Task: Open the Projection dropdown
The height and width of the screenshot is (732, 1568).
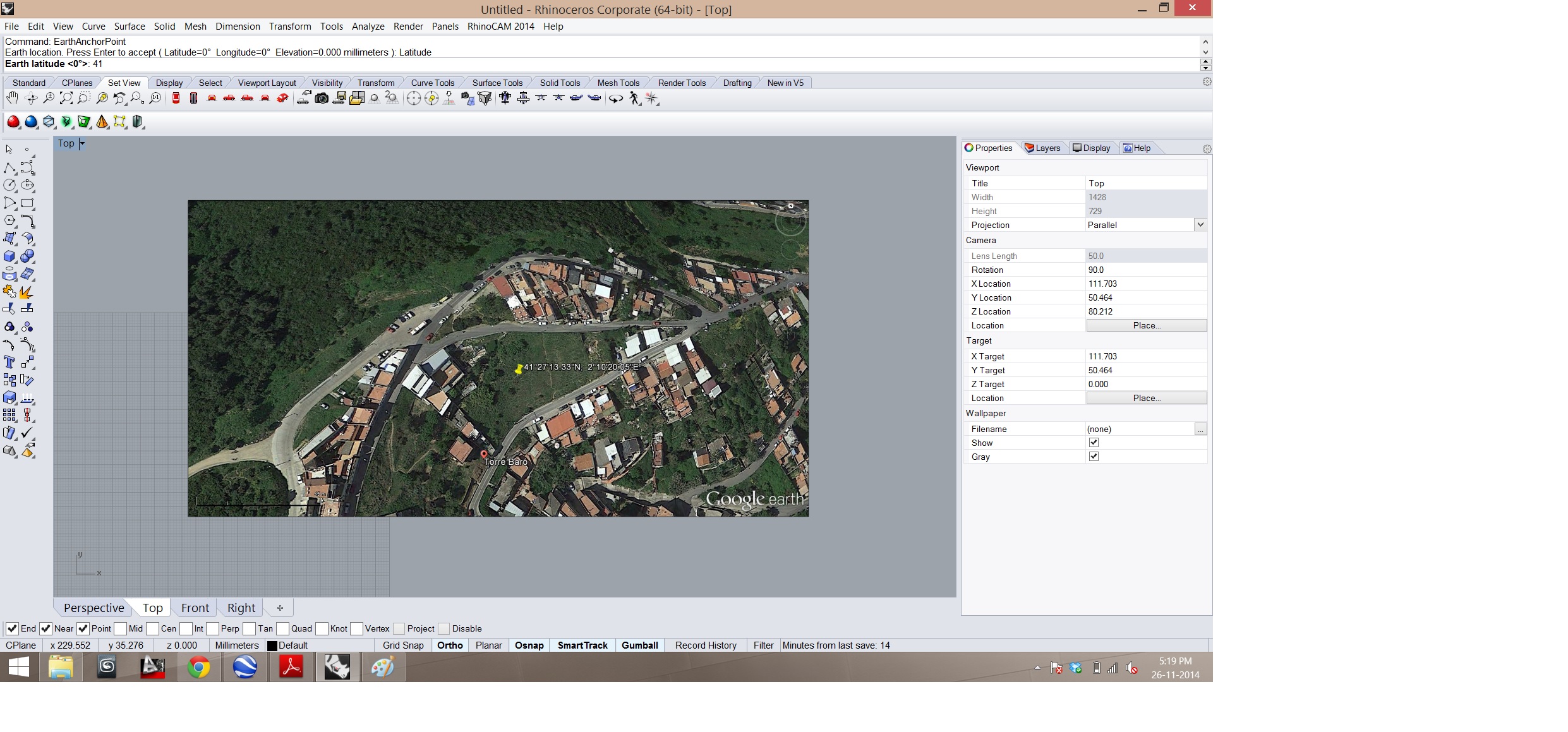Action: point(1200,225)
